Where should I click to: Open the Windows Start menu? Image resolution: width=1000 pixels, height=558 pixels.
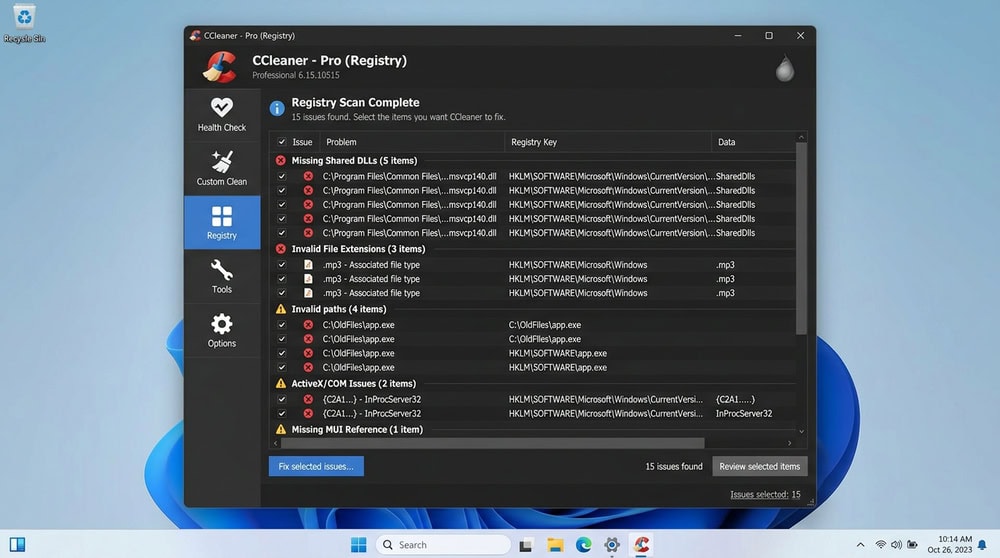[358, 545]
